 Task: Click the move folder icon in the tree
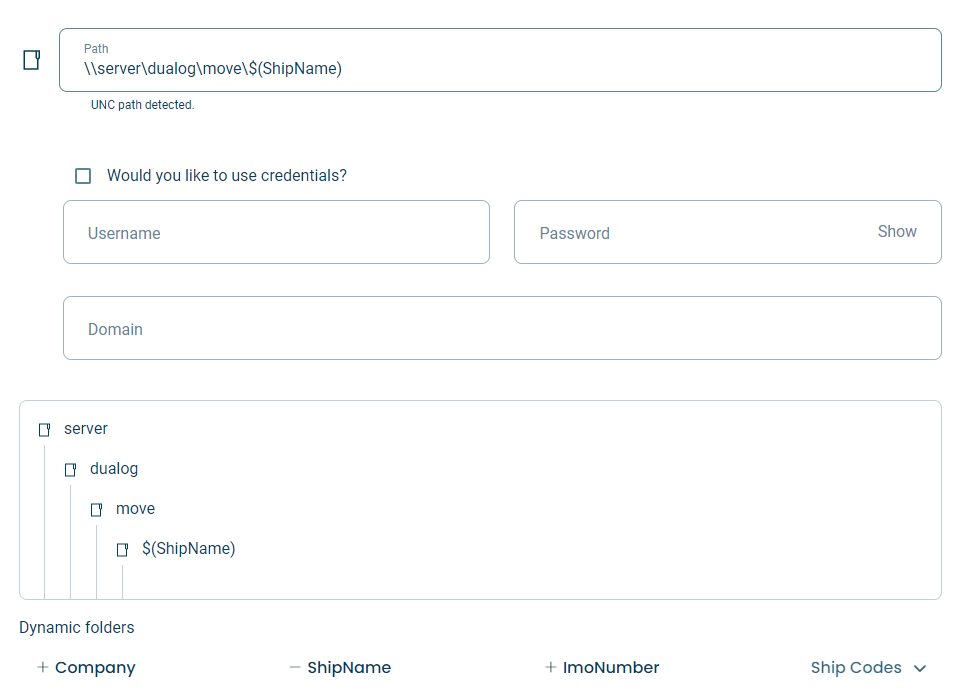pyautogui.click(x=96, y=509)
